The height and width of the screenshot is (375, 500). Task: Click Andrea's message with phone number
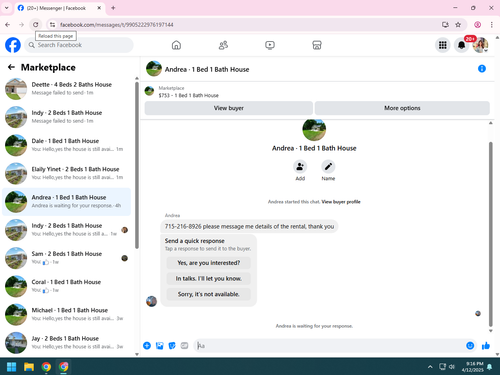point(249,226)
